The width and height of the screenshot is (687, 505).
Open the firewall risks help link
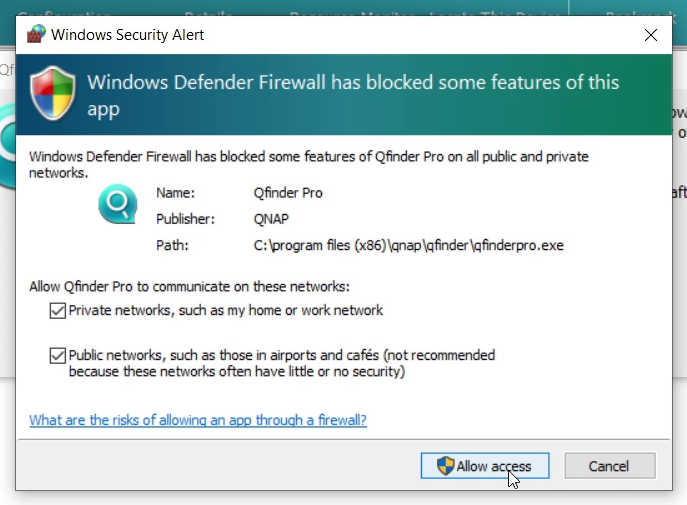[x=198, y=420]
